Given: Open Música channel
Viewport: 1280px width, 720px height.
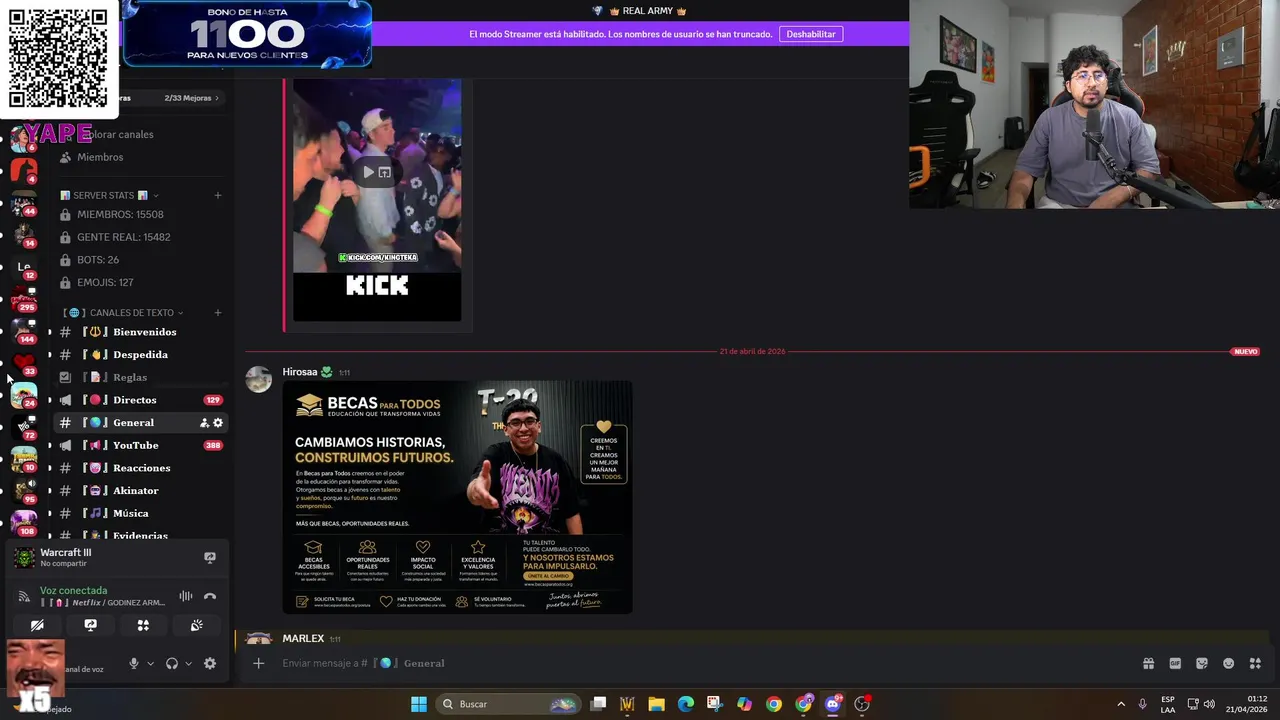Looking at the screenshot, I should pyautogui.click(x=141, y=513).
